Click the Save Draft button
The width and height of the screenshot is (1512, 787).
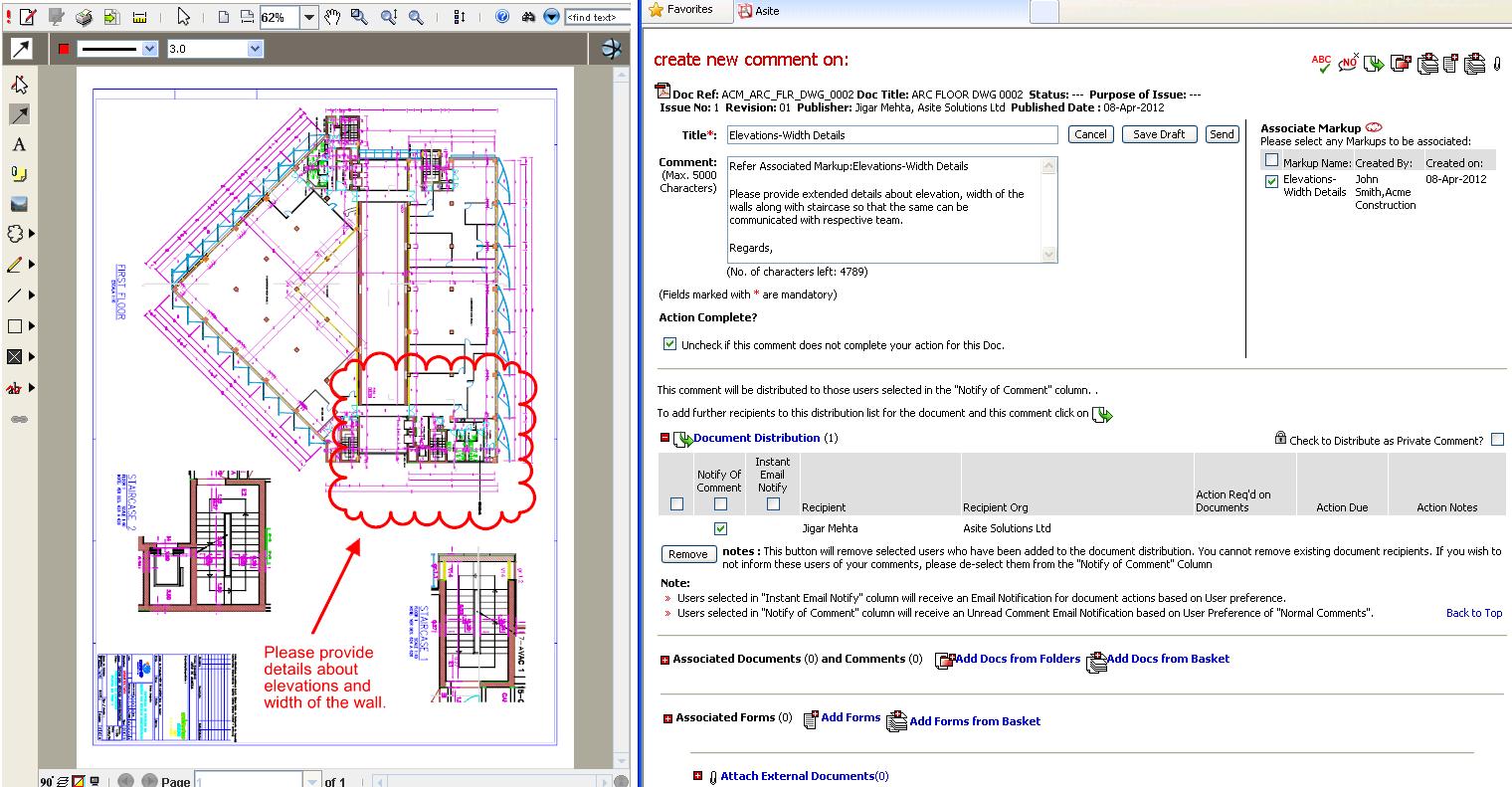1159,134
